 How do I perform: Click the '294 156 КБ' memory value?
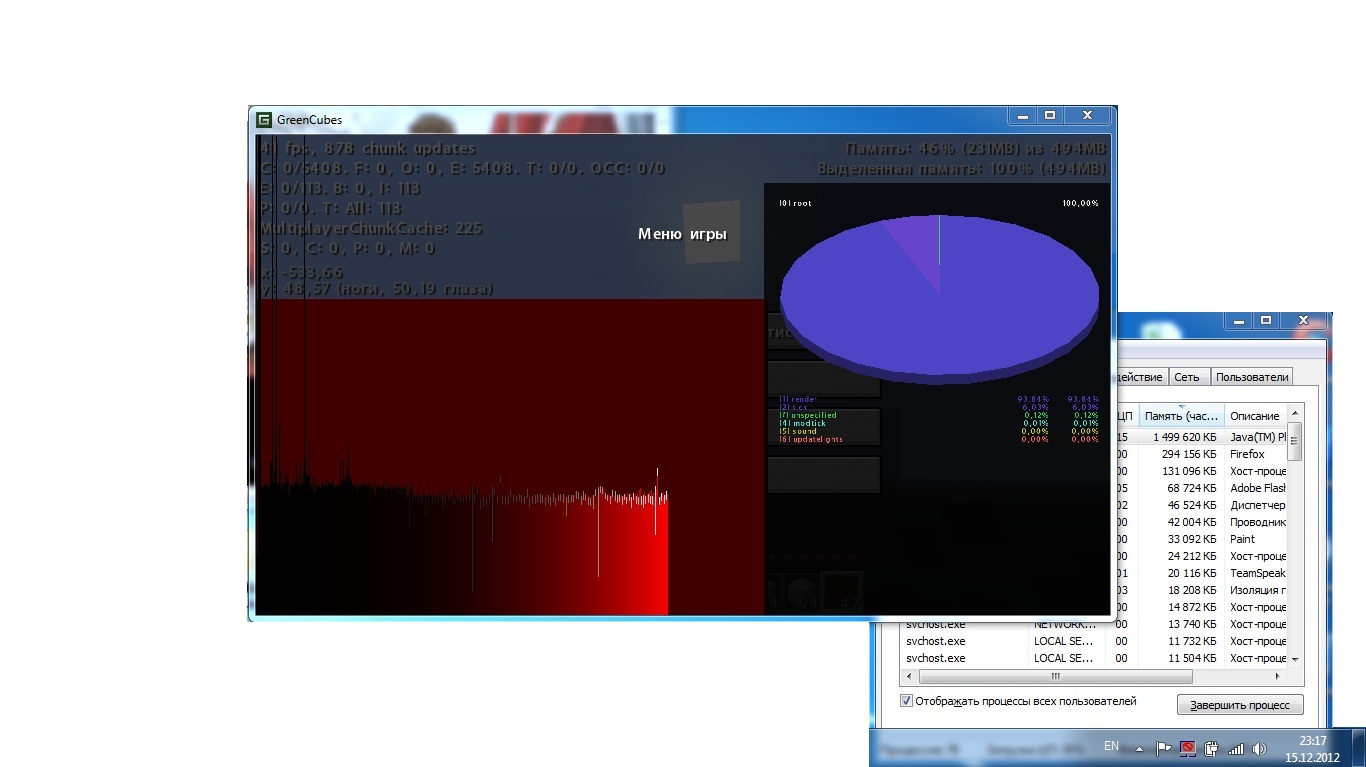coord(1189,454)
